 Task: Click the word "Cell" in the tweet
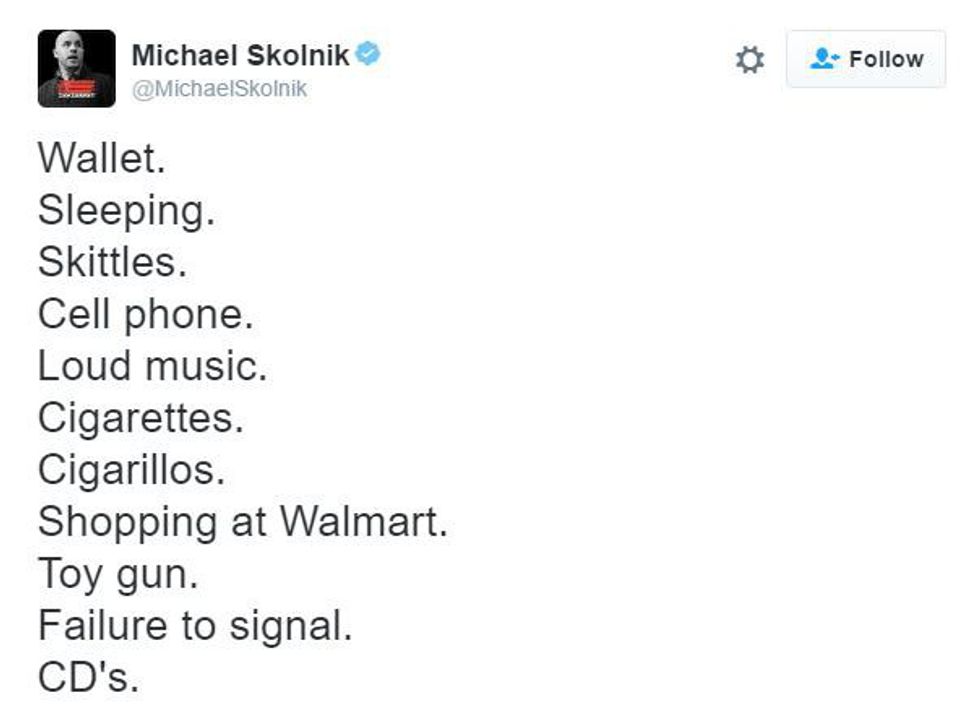(x=75, y=315)
